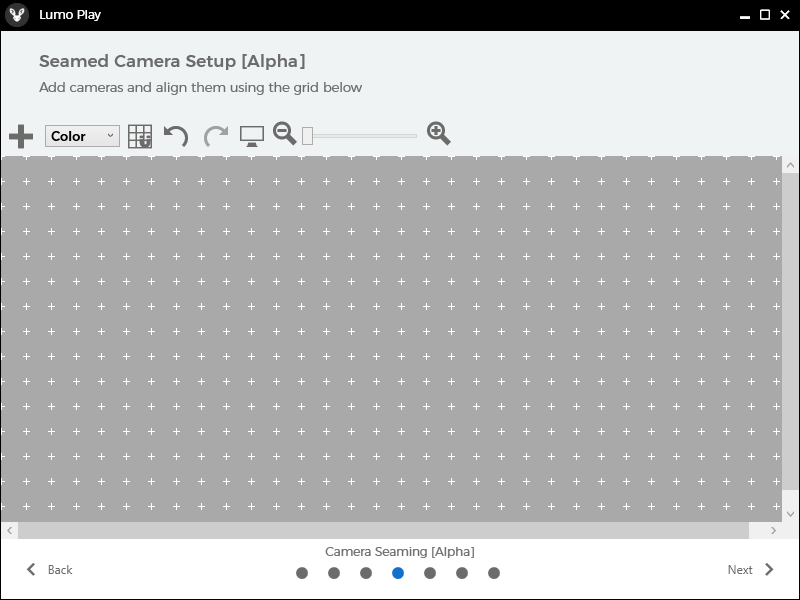This screenshot has height=600, width=800.
Task: Maximize the Lumo Play window
Action: (765, 15)
